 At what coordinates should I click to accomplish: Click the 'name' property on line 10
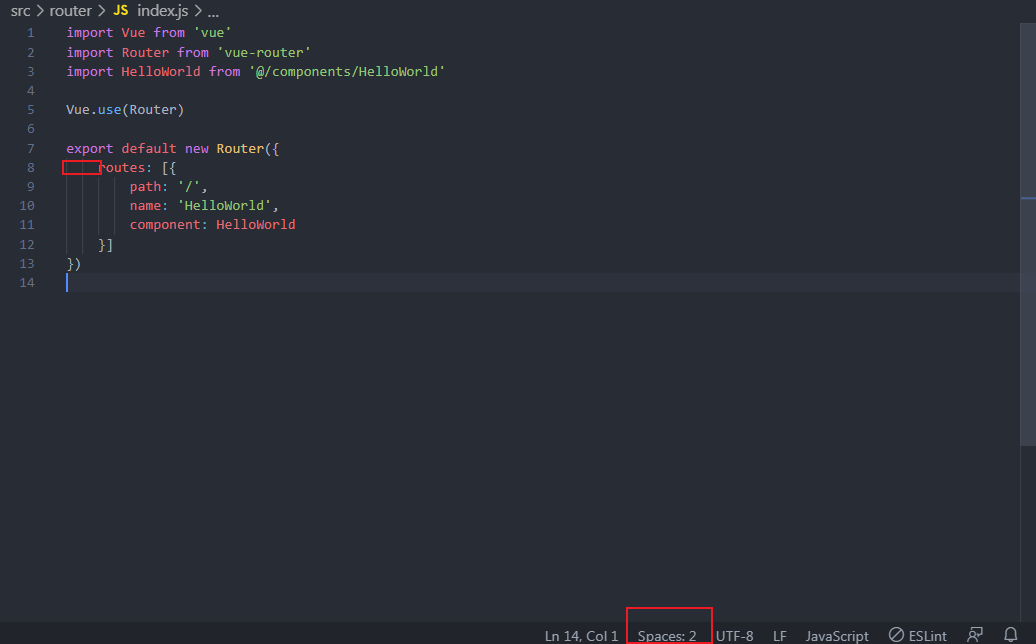click(x=145, y=205)
